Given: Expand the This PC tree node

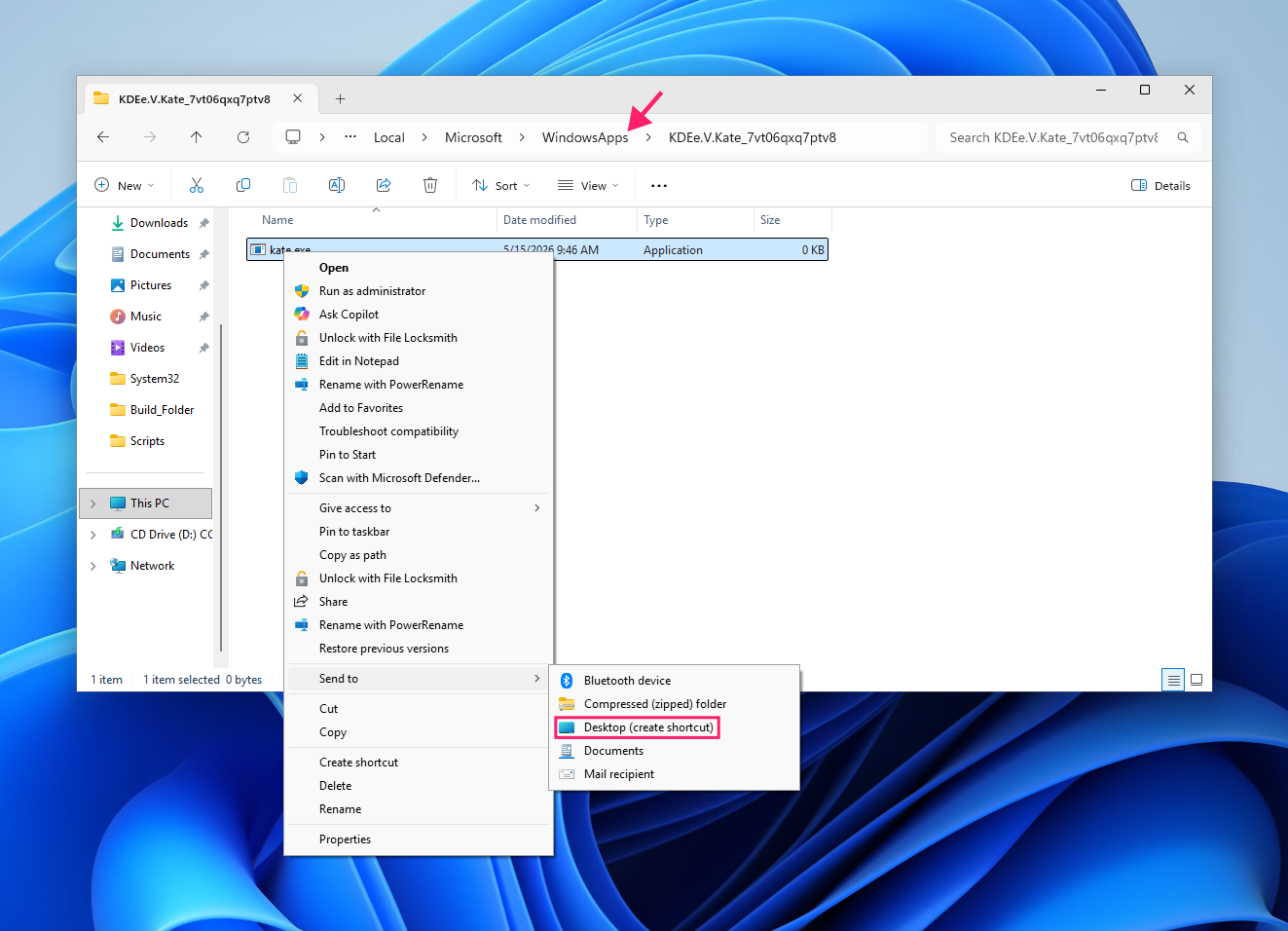Looking at the screenshot, I should pyautogui.click(x=93, y=503).
